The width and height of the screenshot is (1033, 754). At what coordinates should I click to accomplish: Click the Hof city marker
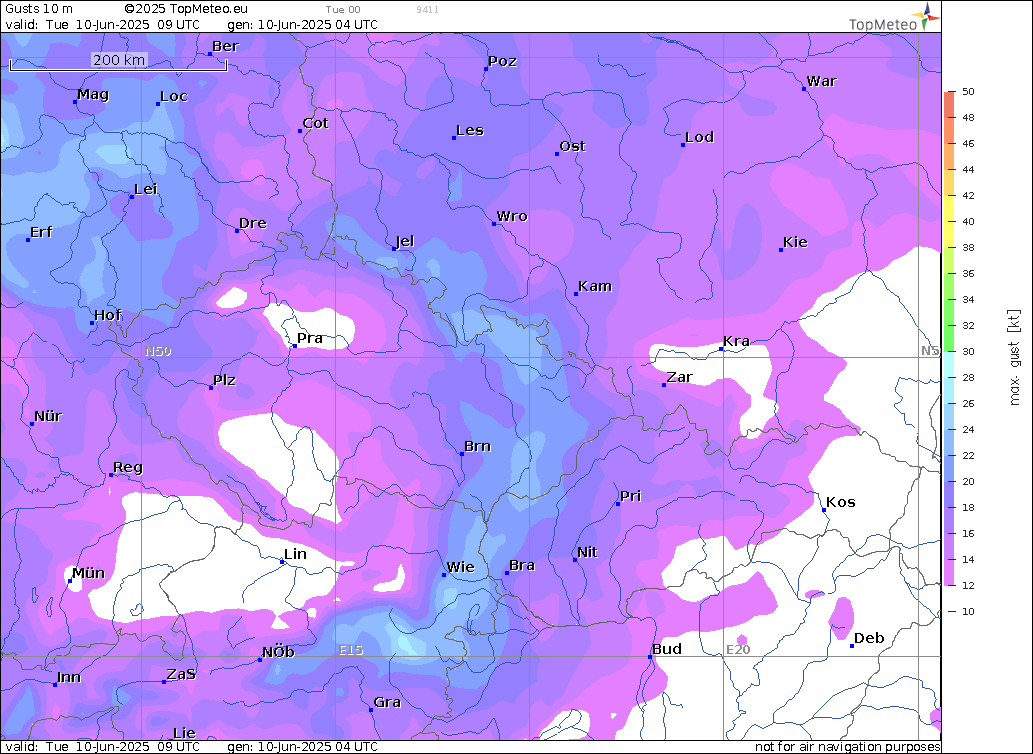[x=92, y=323]
